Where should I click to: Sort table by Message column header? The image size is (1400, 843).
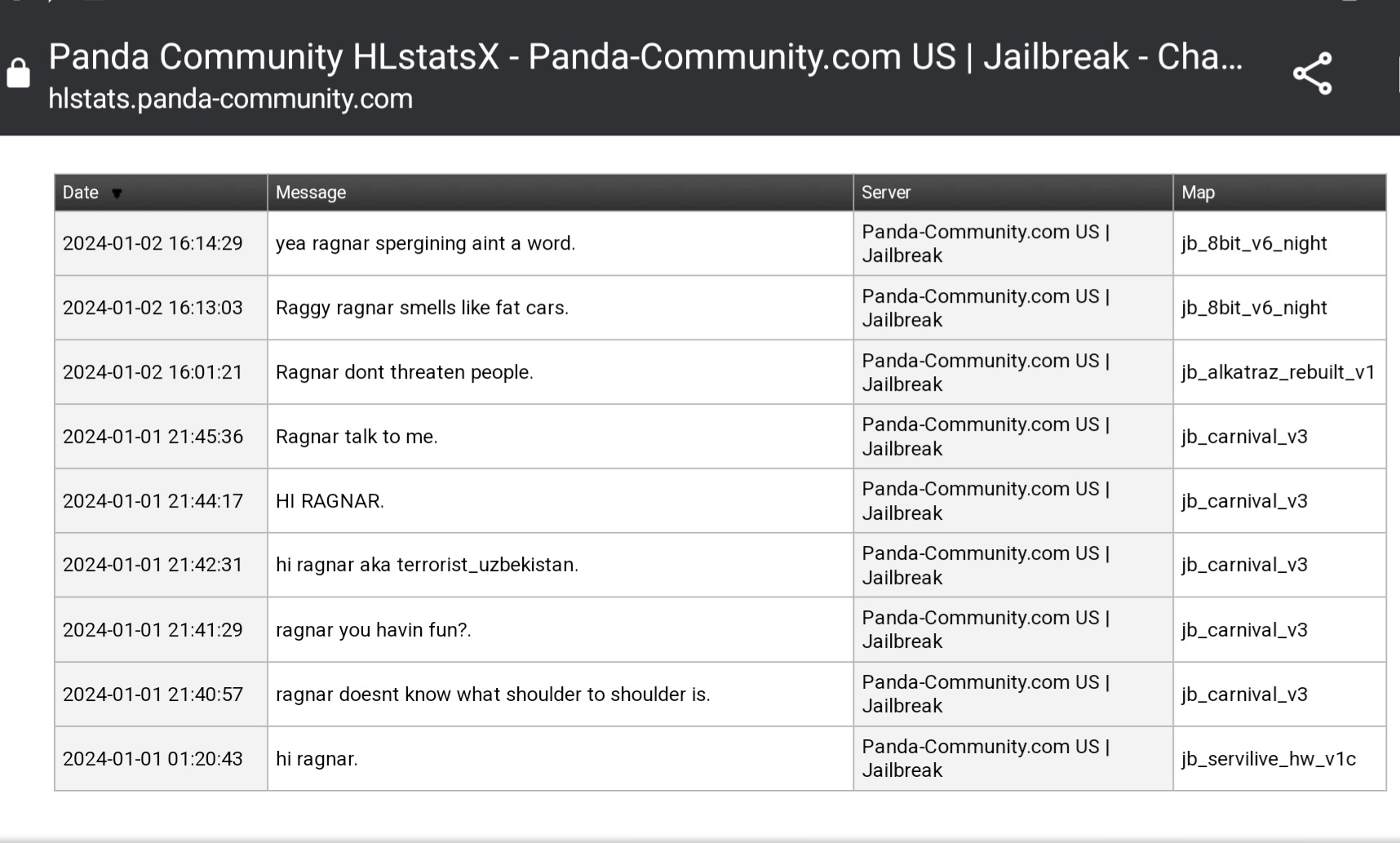point(311,193)
